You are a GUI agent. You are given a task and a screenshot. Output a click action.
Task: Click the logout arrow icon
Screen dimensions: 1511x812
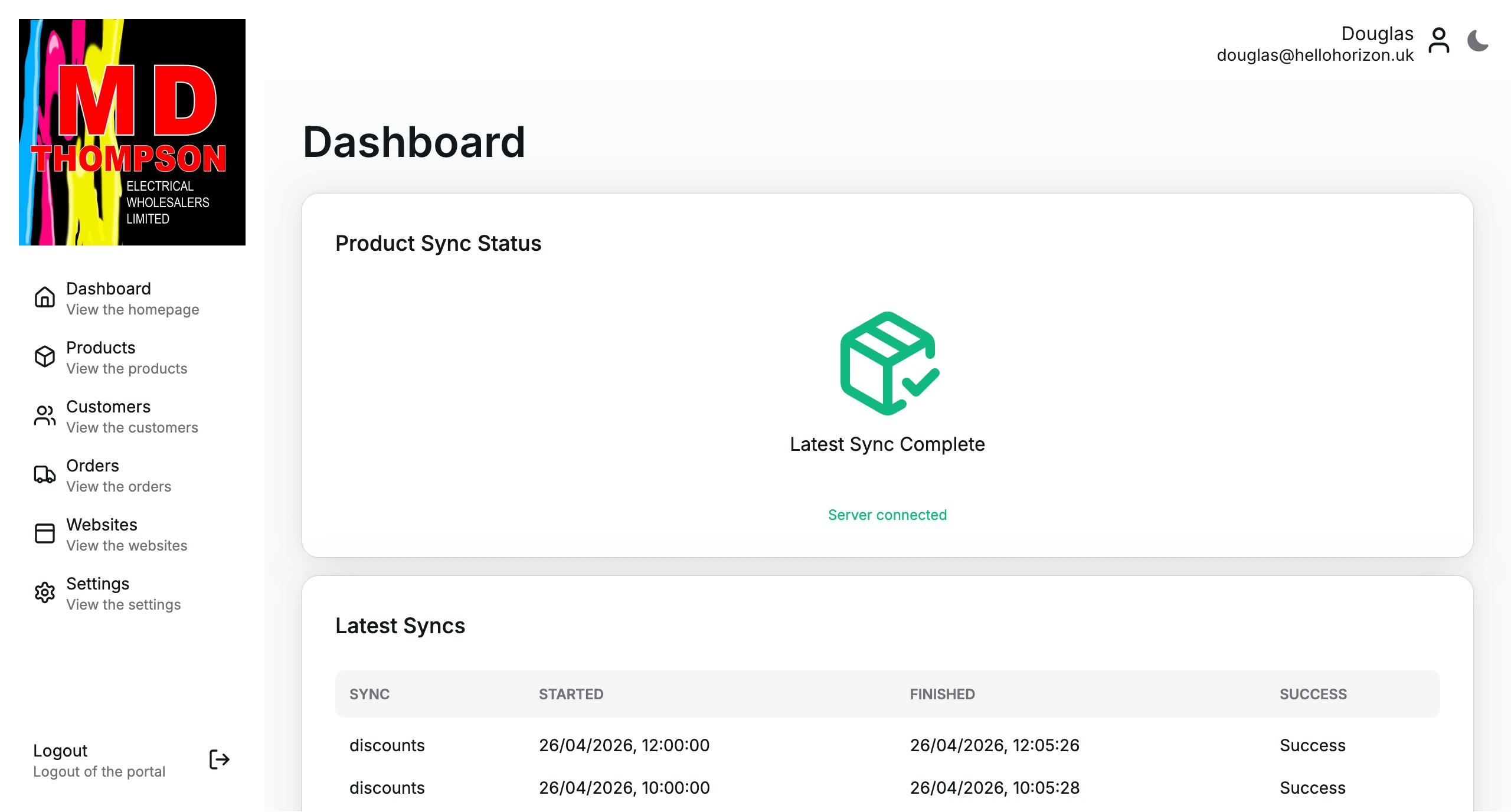(x=218, y=759)
